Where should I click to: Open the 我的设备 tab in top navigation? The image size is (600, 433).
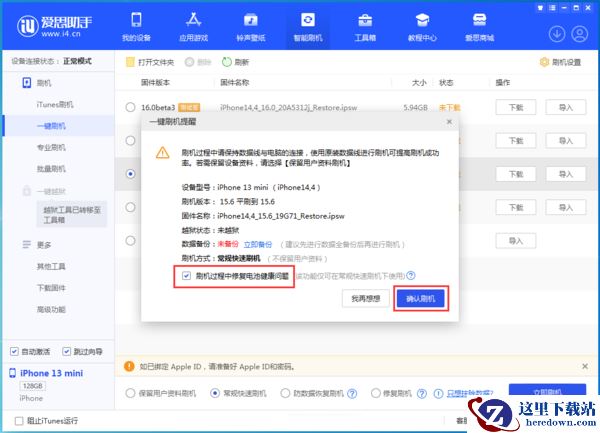point(136,26)
